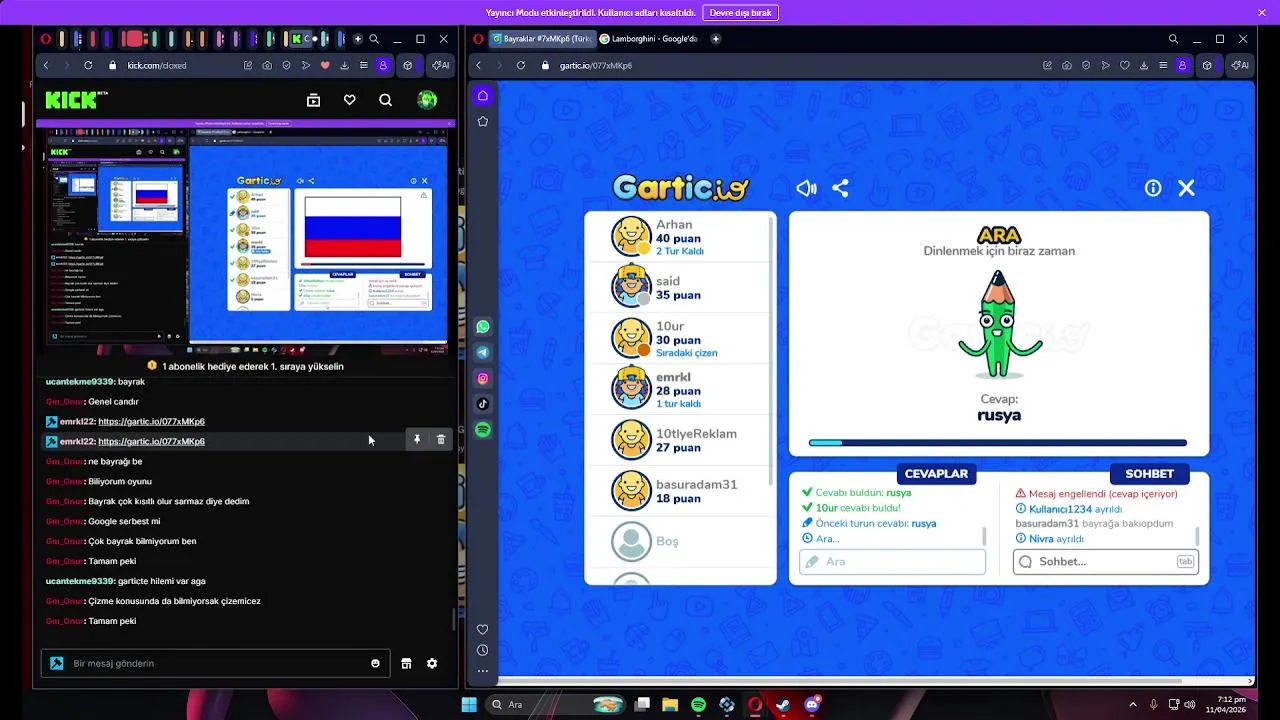
Task: Open Telegram in Opera sidebar
Action: (483, 353)
